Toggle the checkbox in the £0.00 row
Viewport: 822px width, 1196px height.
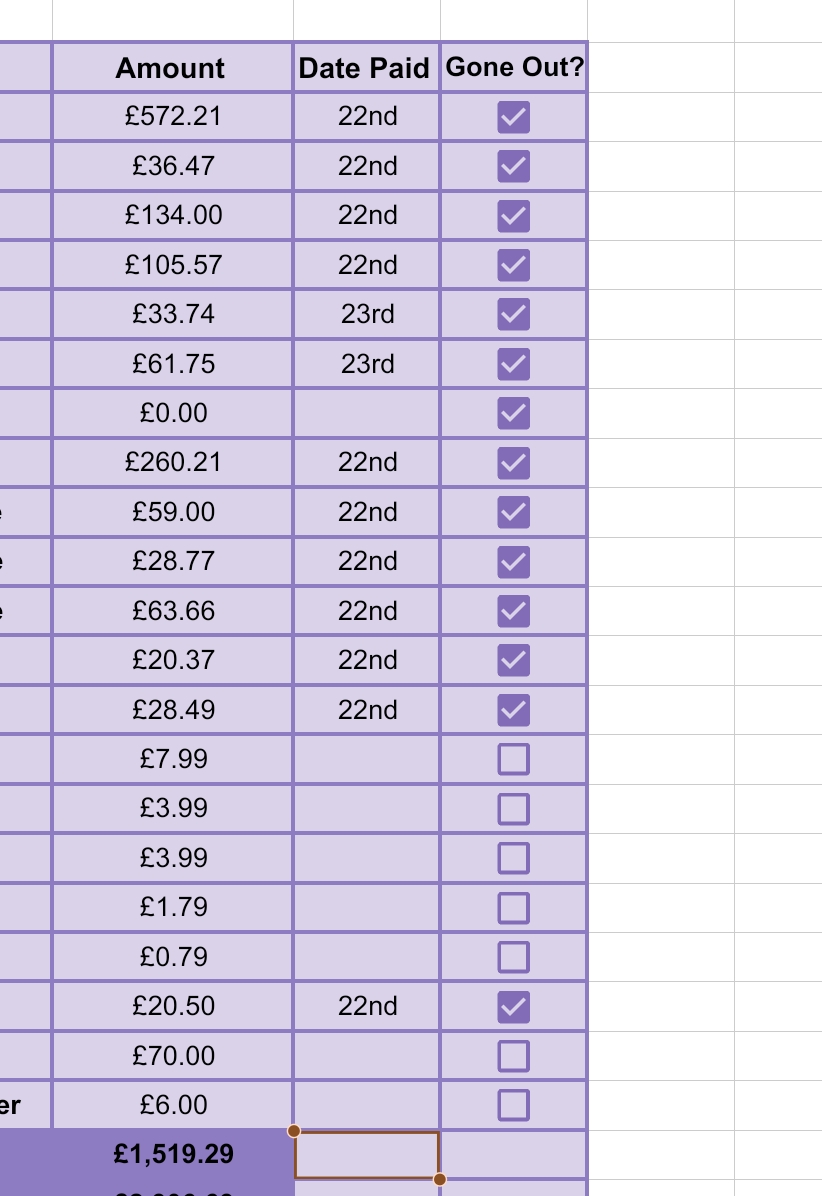tap(513, 413)
